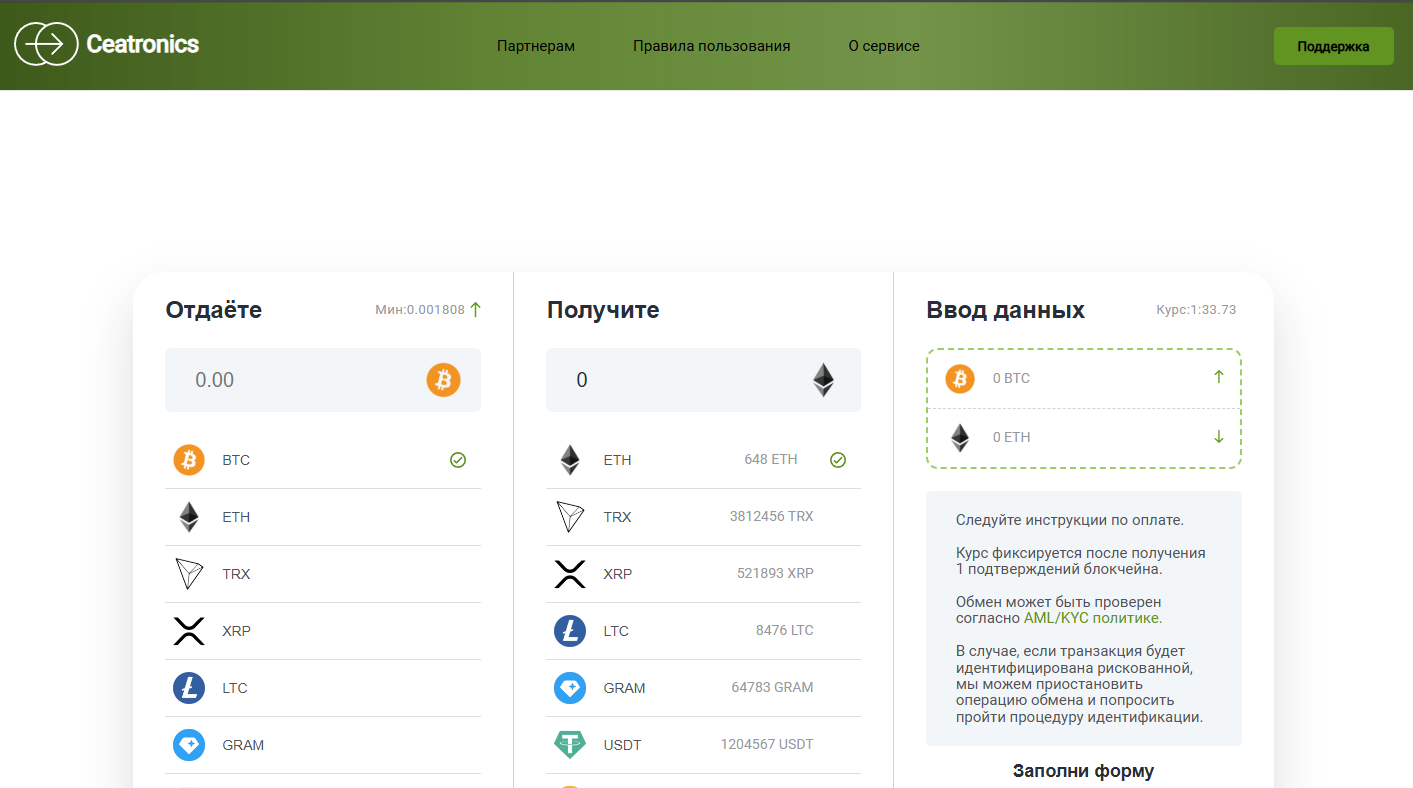Select the BTC coin icon in the Отдаёте list
The width and height of the screenshot is (1413, 788).
click(x=189, y=460)
